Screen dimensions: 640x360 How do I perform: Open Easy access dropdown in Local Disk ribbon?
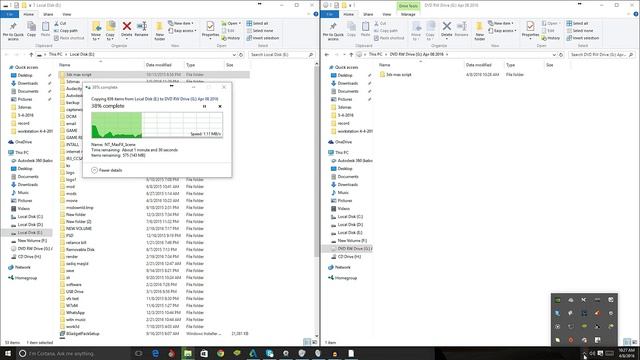182,31
